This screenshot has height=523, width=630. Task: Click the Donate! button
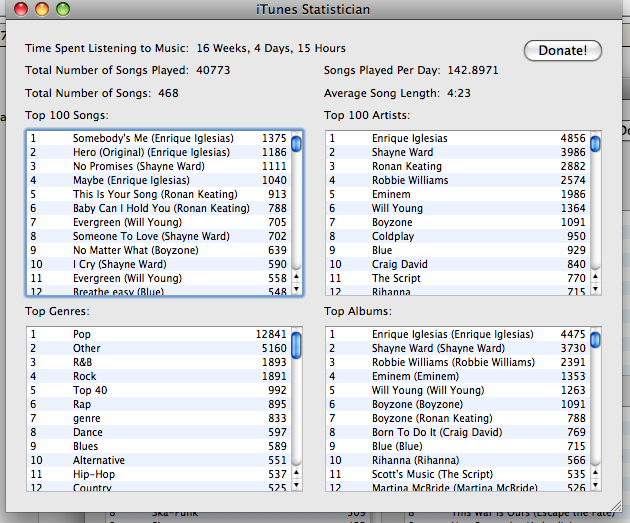[562, 51]
